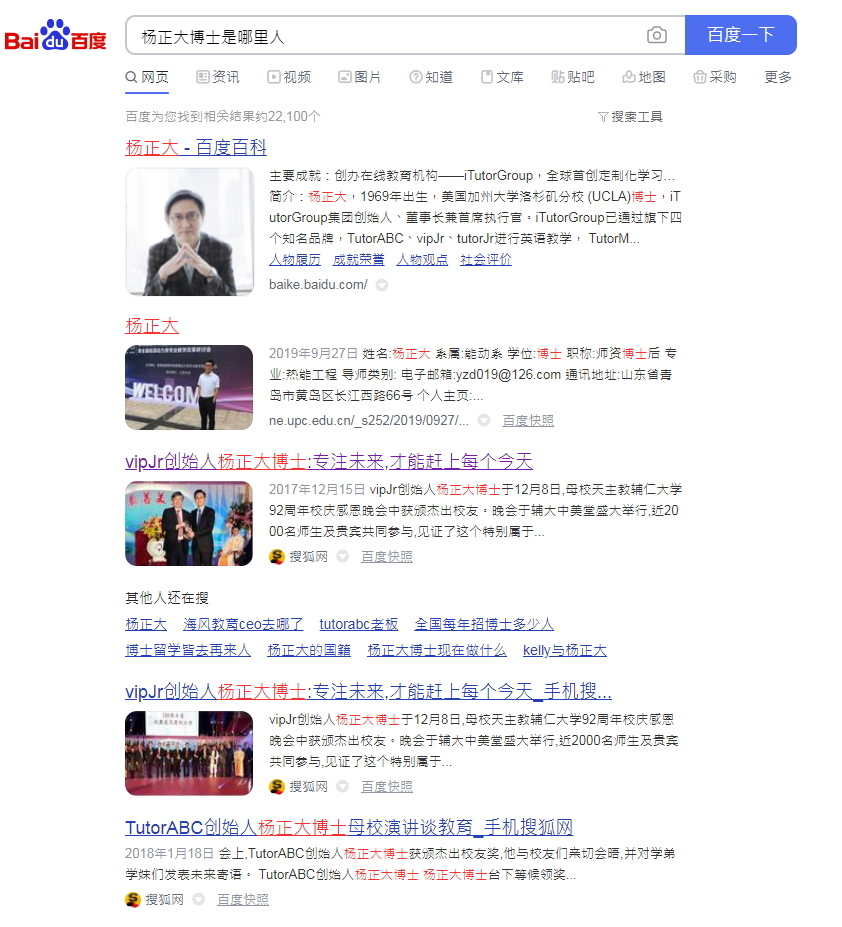
Task: Open the 采购 tab
Action: [714, 77]
